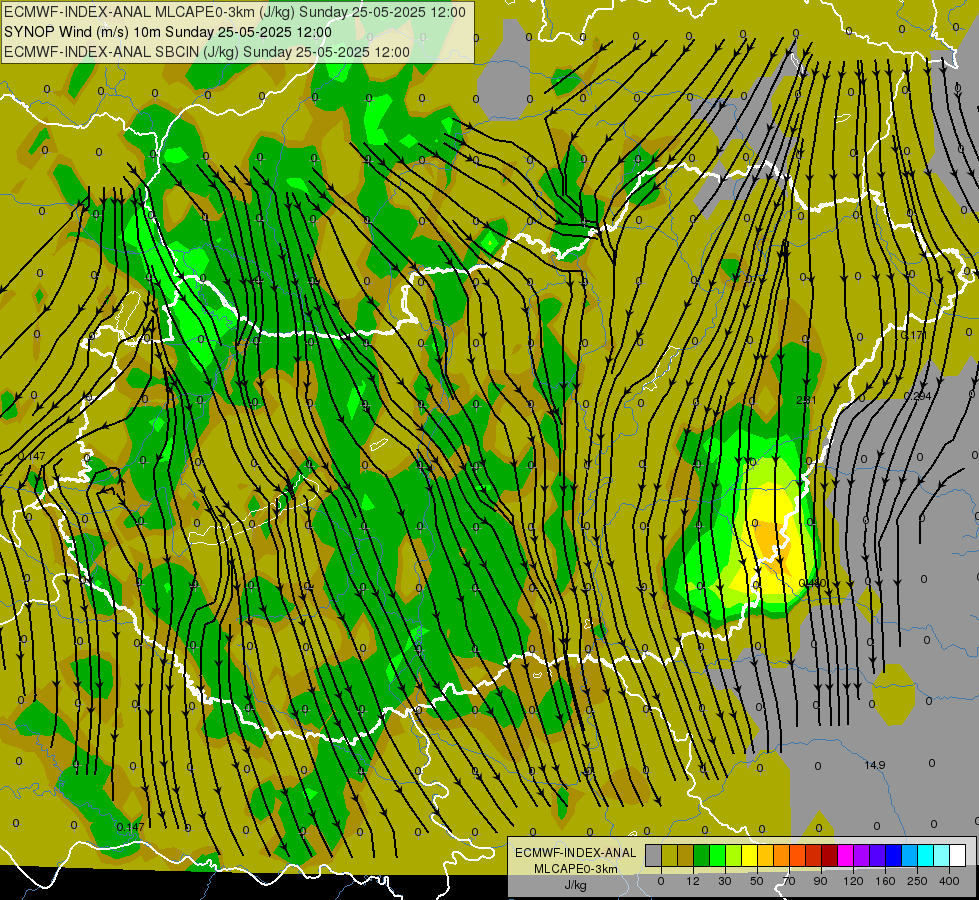This screenshot has height=900, width=979.
Task: Click the legend tick value 70
Action: (789, 881)
